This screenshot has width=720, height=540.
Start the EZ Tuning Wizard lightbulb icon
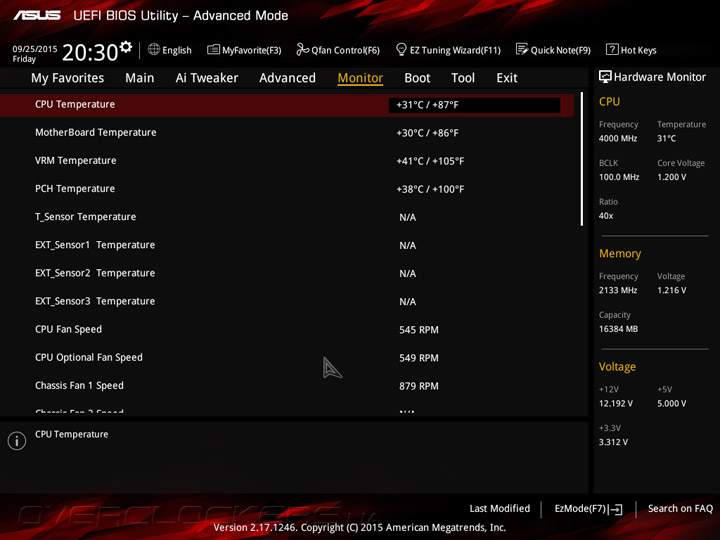pyautogui.click(x=401, y=49)
